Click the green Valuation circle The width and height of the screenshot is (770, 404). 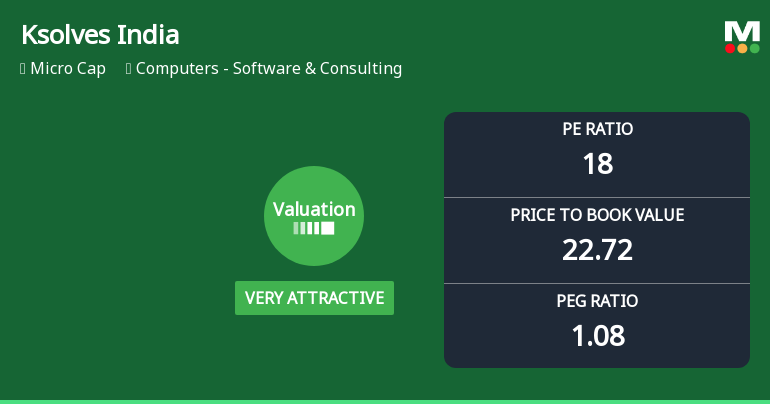click(x=314, y=216)
